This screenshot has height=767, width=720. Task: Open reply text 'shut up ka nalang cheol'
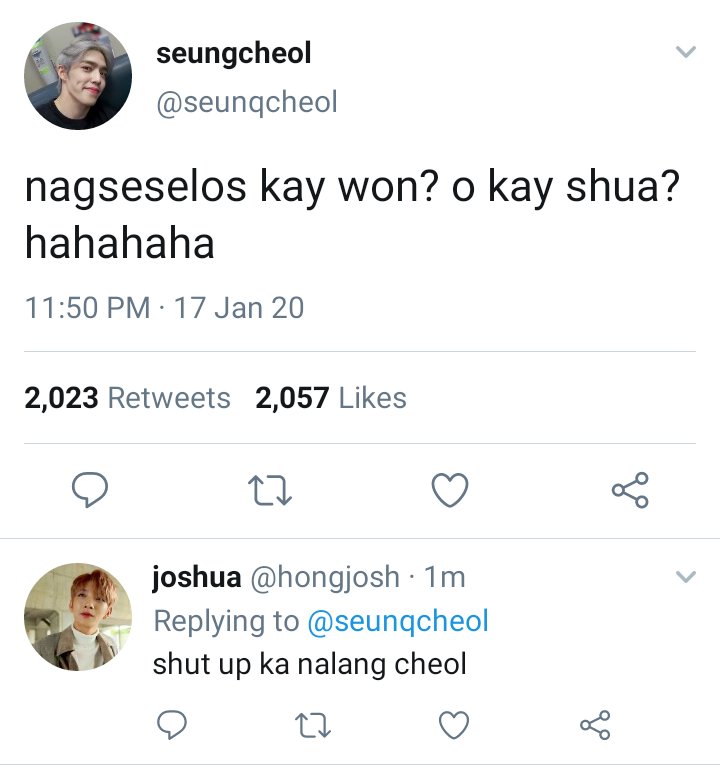309,665
